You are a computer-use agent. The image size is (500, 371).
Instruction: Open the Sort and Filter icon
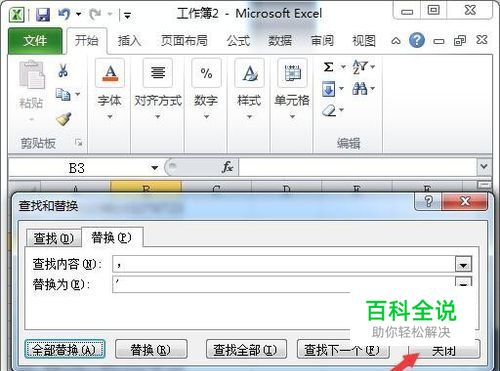coord(360,67)
